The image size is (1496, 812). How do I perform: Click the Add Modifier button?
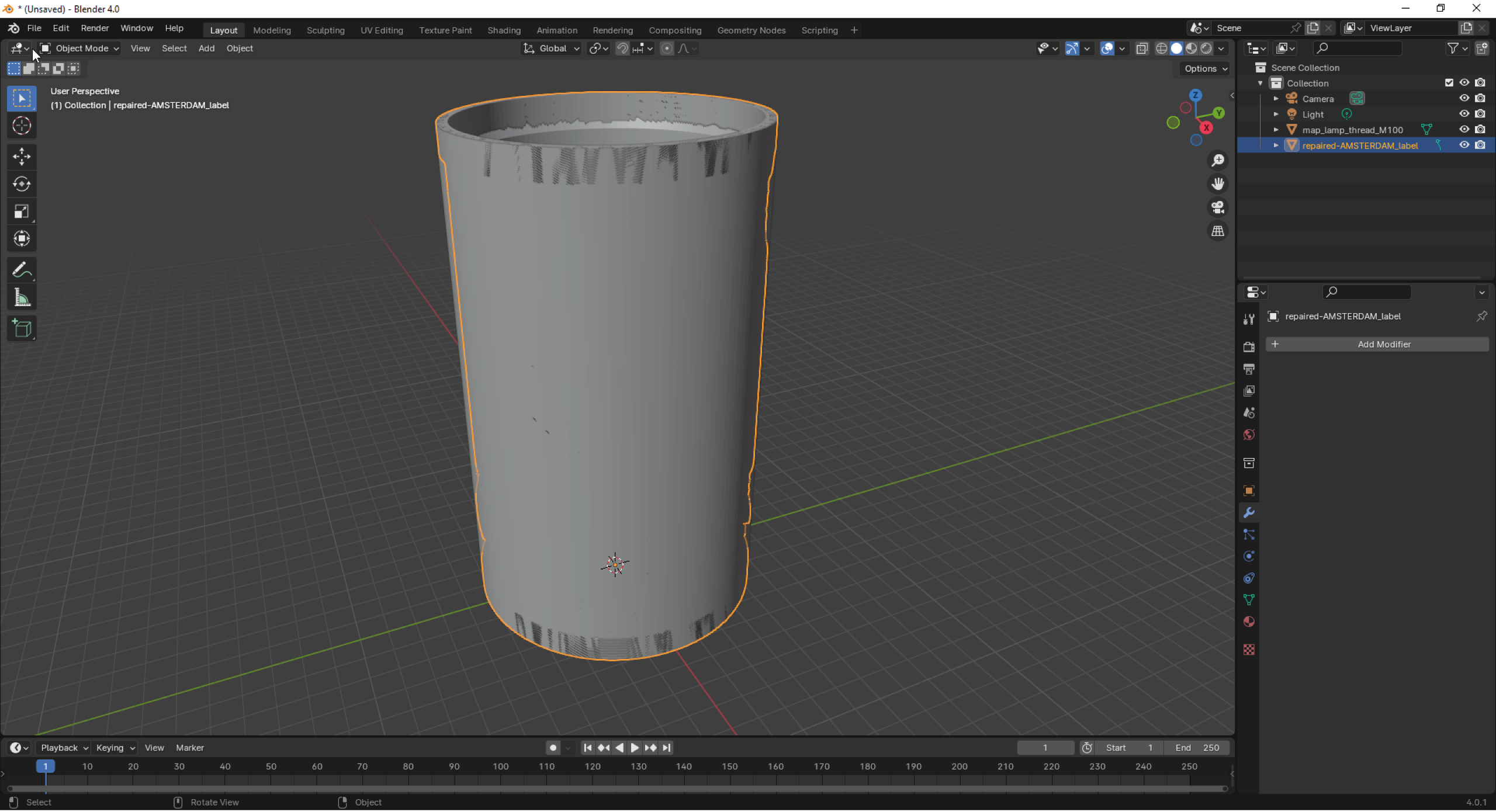point(1377,344)
